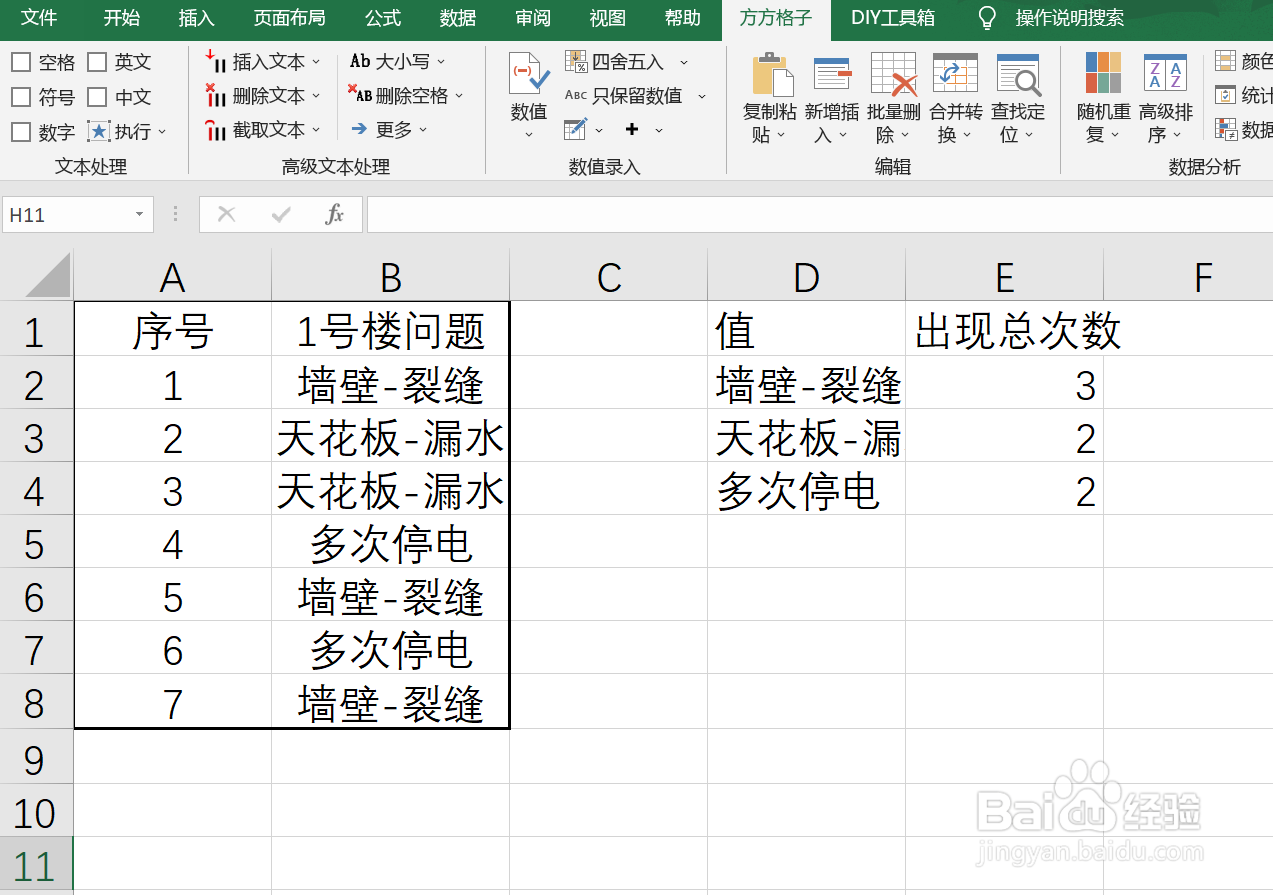Click the 更多 arrow icon
Viewport: 1273px width, 895px height.
pyautogui.click(x=360, y=129)
